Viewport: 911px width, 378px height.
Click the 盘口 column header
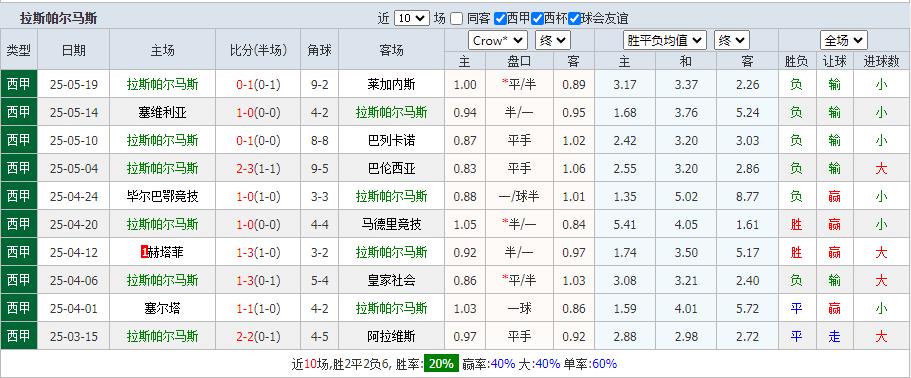point(519,61)
